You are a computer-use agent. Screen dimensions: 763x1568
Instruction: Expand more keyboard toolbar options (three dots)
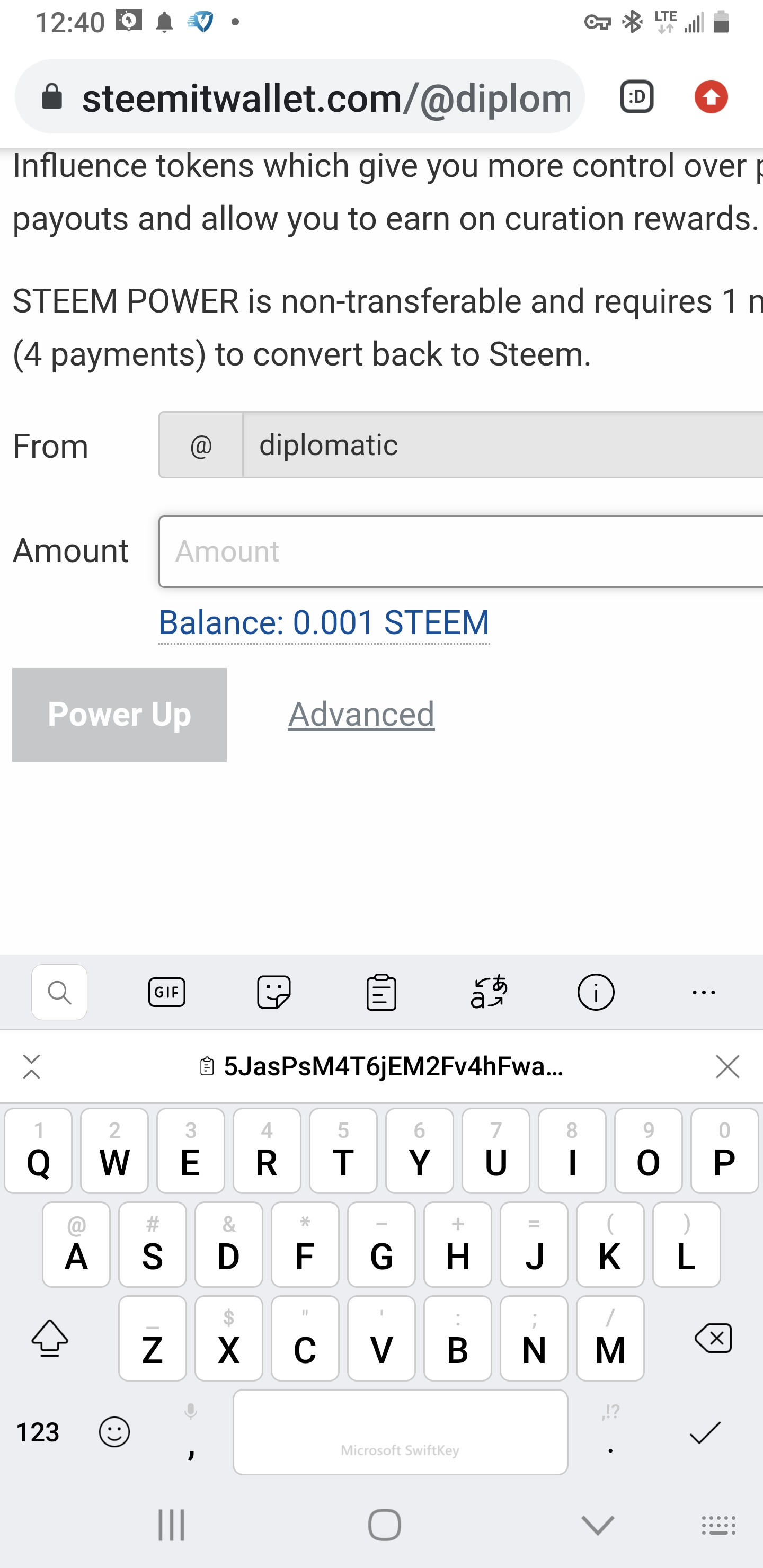click(704, 993)
